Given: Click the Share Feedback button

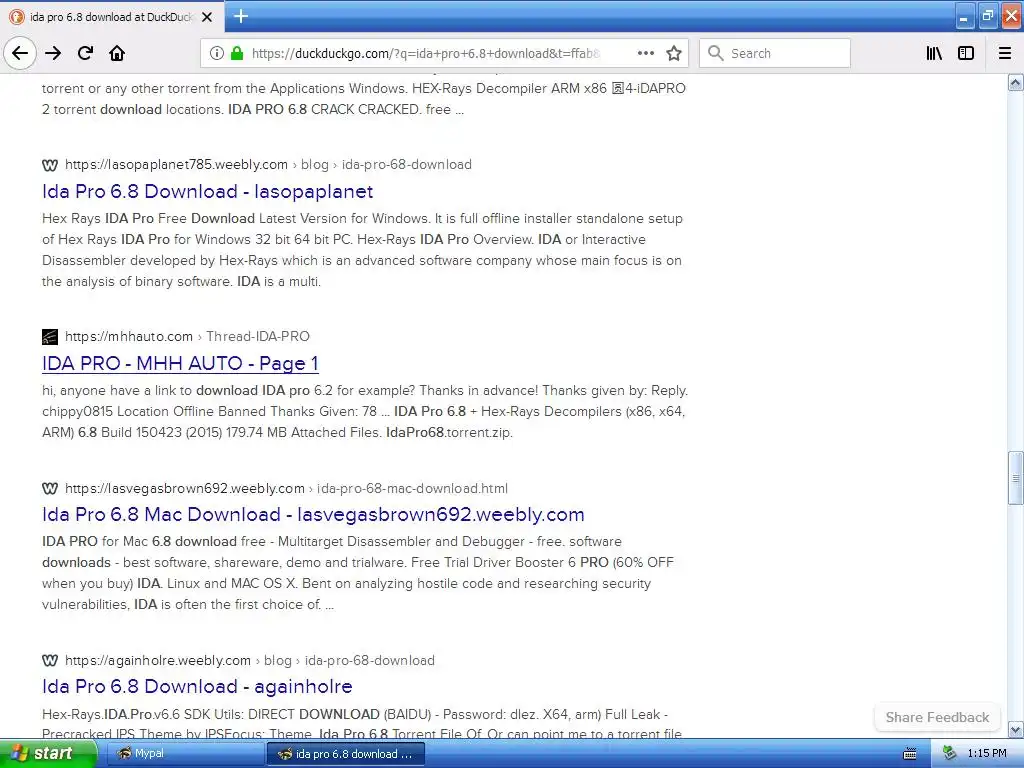Looking at the screenshot, I should [x=937, y=717].
